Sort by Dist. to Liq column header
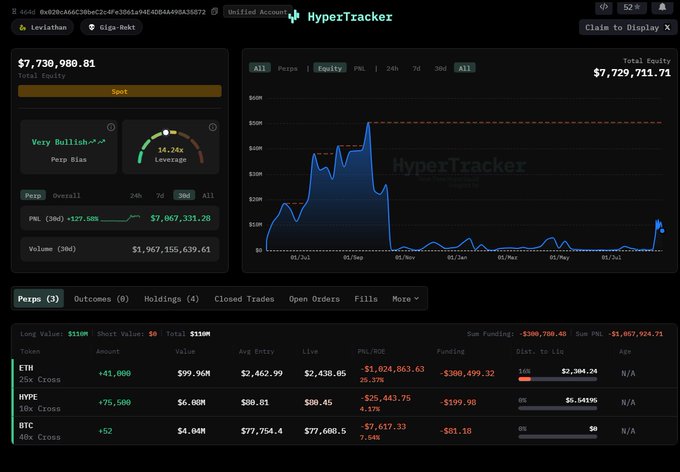 [x=540, y=351]
